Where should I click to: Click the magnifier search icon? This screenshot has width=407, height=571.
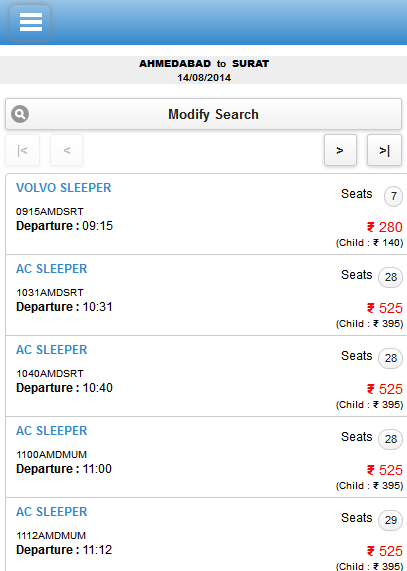[20, 114]
